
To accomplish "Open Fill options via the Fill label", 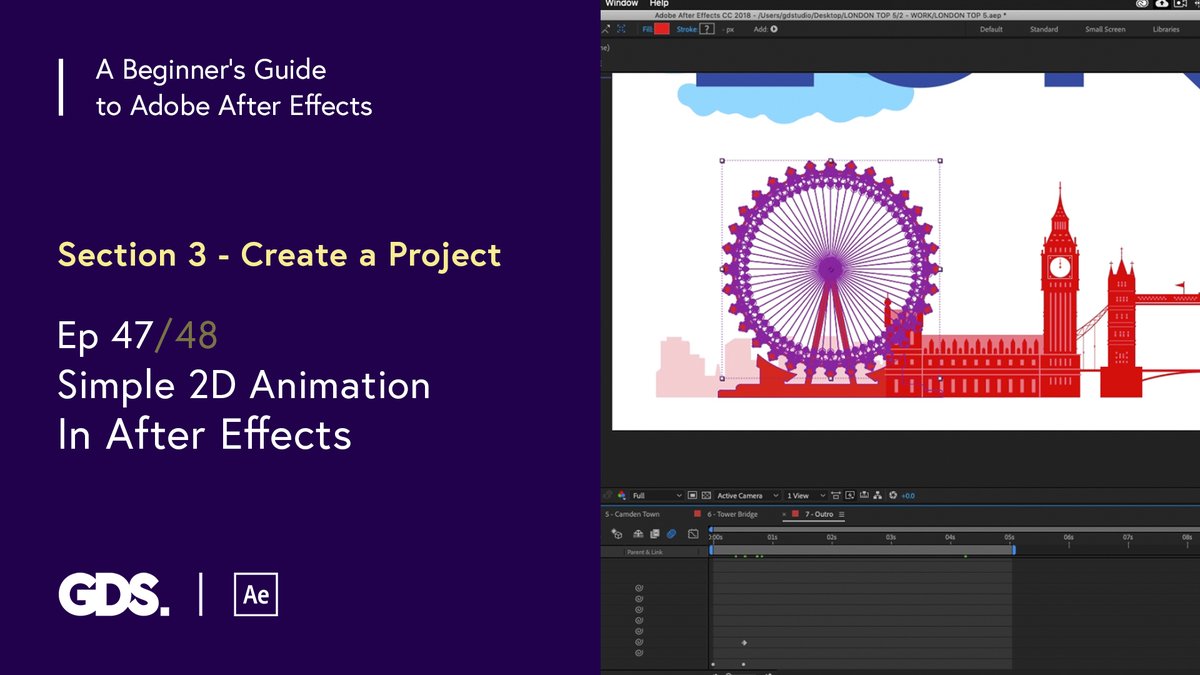I will click(647, 29).
